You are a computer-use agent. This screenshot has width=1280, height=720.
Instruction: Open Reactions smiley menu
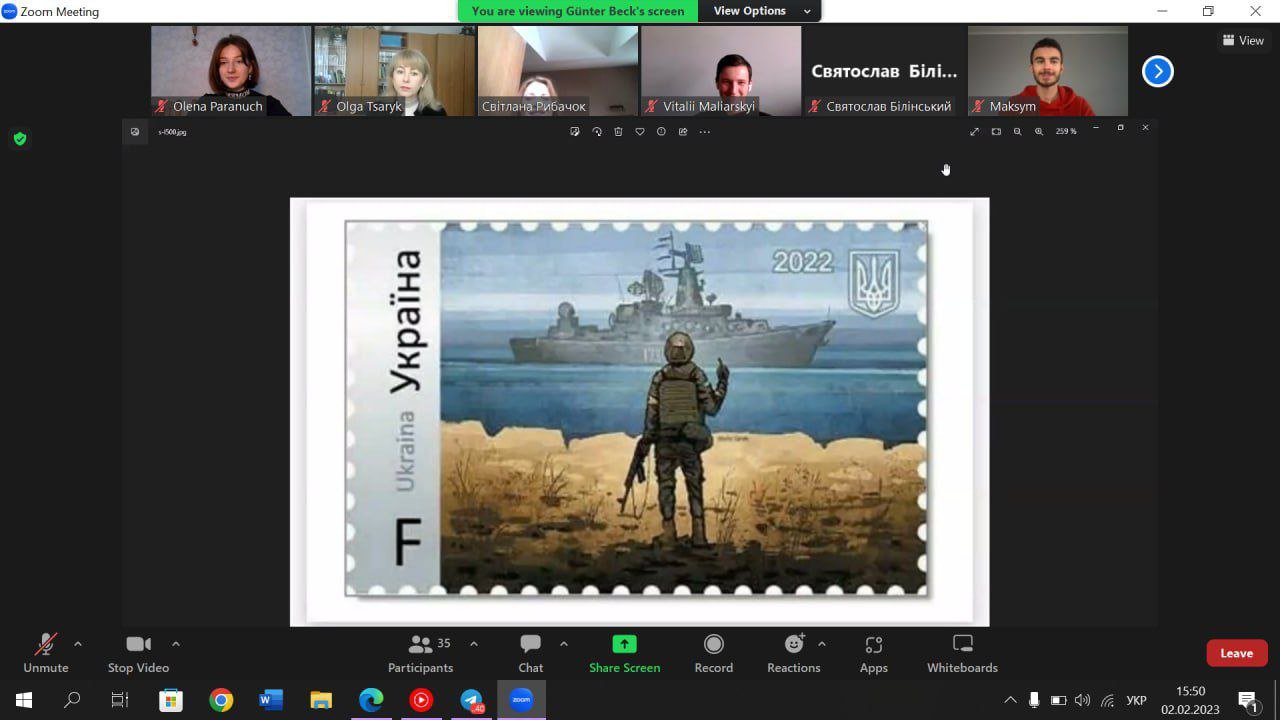click(x=794, y=654)
